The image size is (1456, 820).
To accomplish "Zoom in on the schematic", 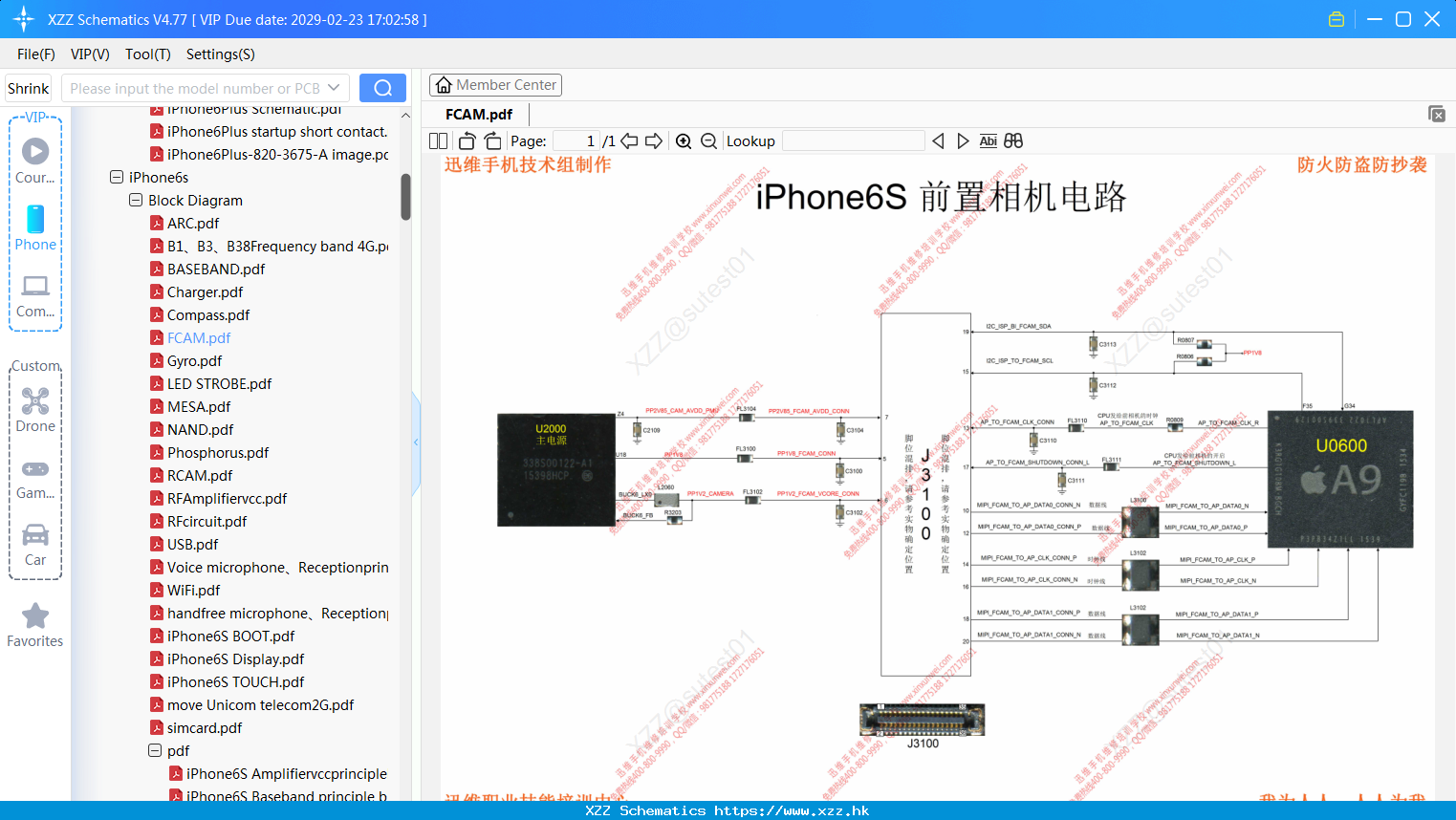I will coord(684,140).
